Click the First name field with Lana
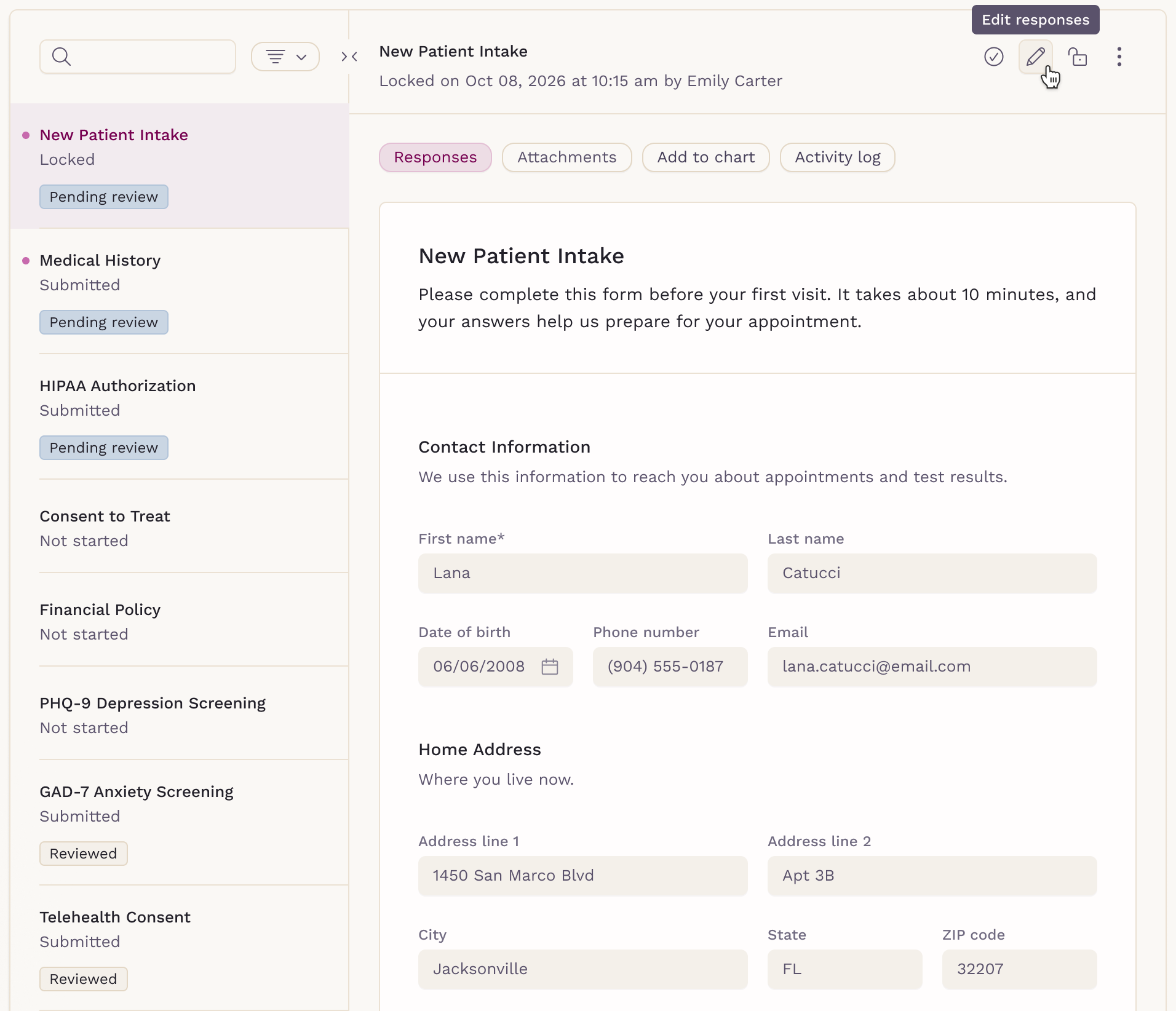The width and height of the screenshot is (1176, 1011). tap(583, 573)
